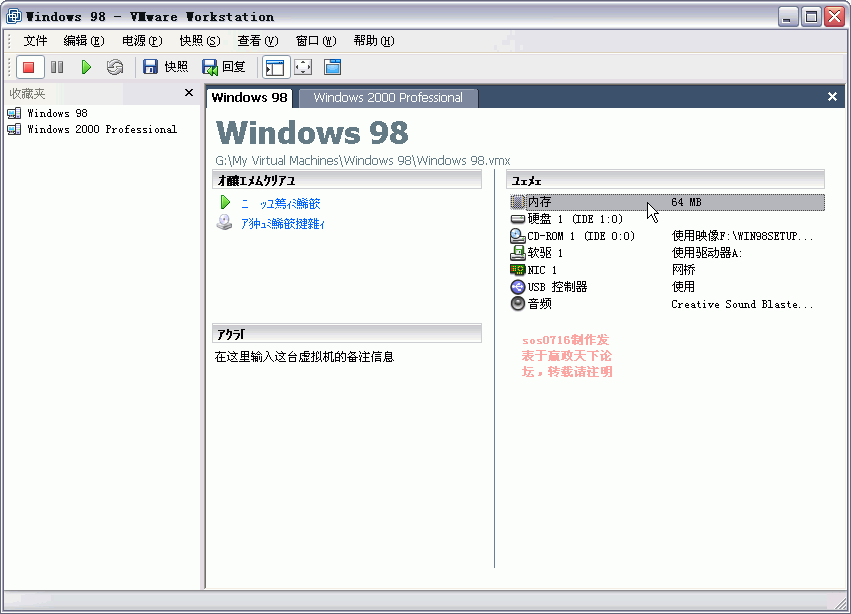Click the red Power Off stop button
Viewport: 851px width, 614px height.
click(29, 67)
